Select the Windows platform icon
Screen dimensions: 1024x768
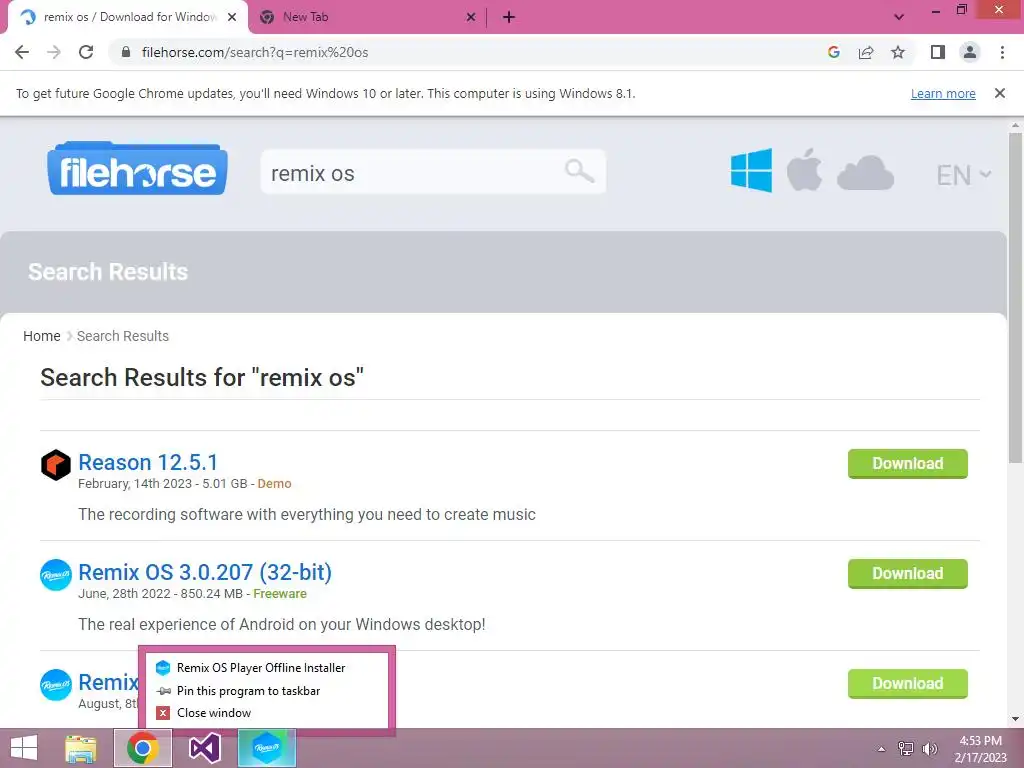pyautogui.click(x=751, y=170)
